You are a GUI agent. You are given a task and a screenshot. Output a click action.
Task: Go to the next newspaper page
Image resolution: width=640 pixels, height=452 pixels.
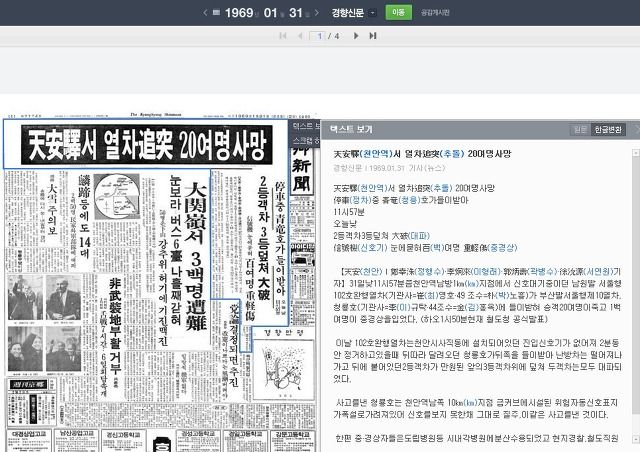point(356,36)
